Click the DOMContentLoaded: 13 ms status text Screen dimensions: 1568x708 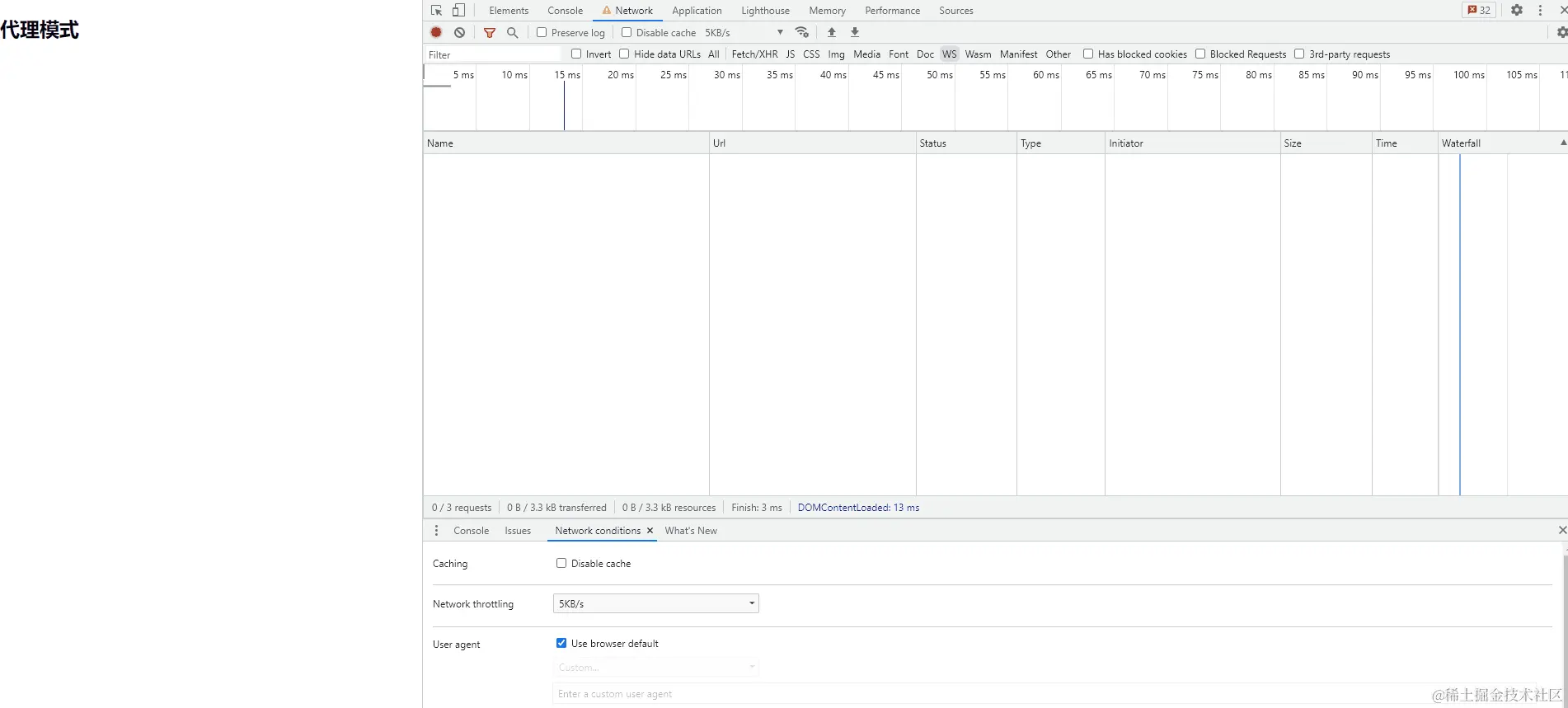point(858,508)
